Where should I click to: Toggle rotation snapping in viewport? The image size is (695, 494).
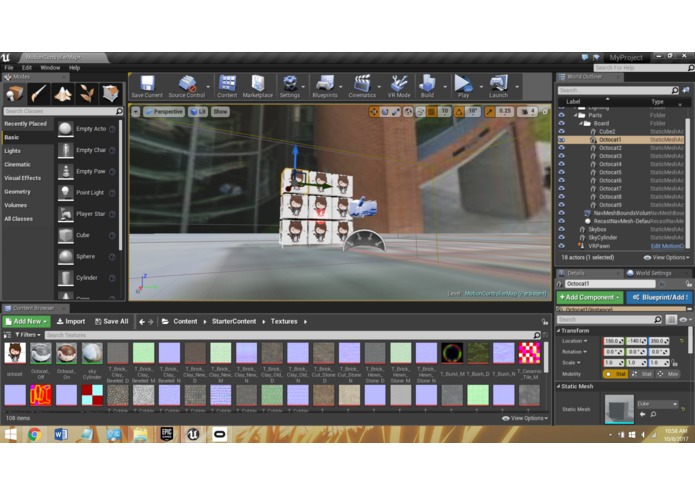pos(459,112)
